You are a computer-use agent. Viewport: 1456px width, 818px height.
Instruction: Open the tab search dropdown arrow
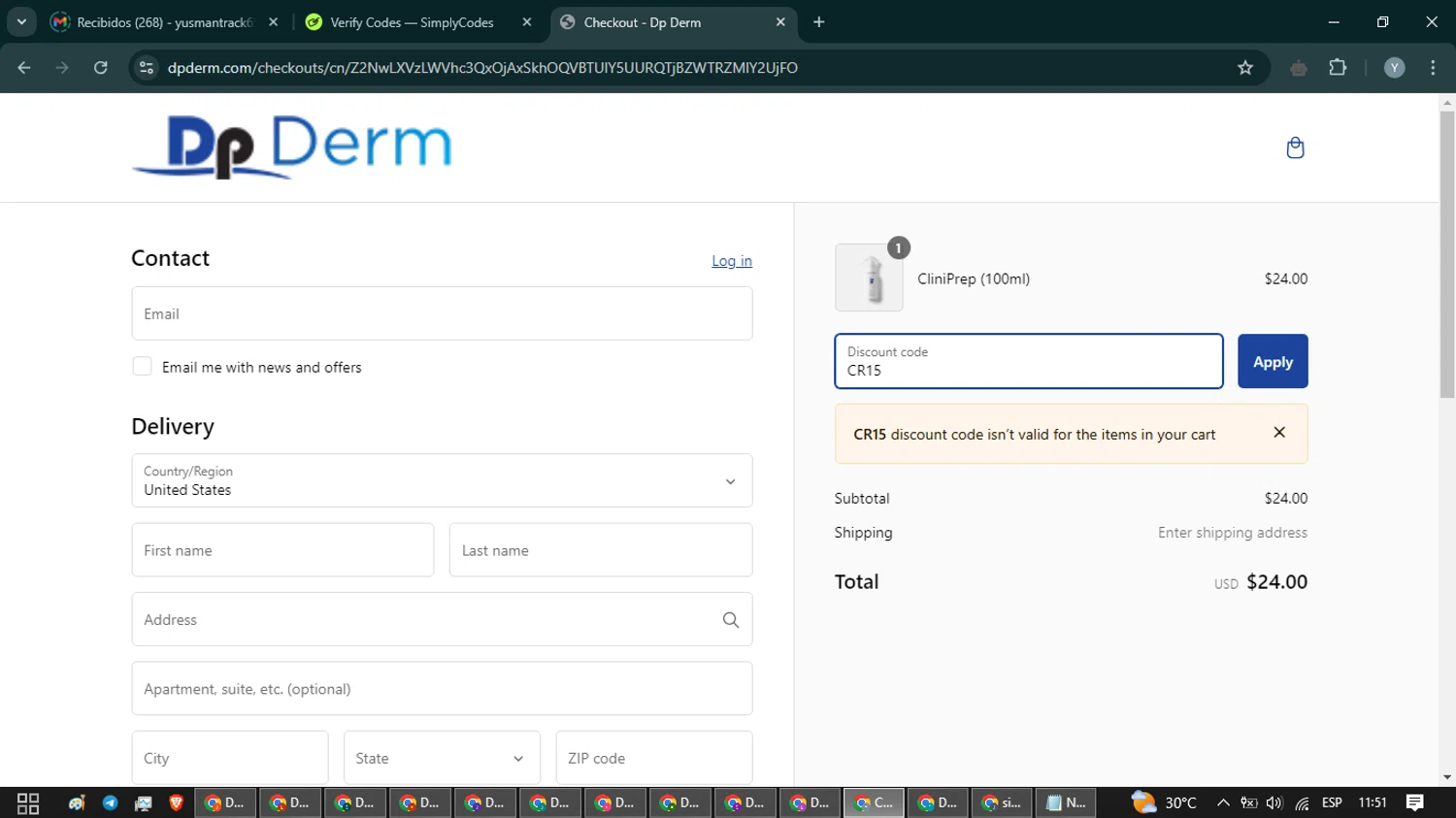[x=21, y=21]
